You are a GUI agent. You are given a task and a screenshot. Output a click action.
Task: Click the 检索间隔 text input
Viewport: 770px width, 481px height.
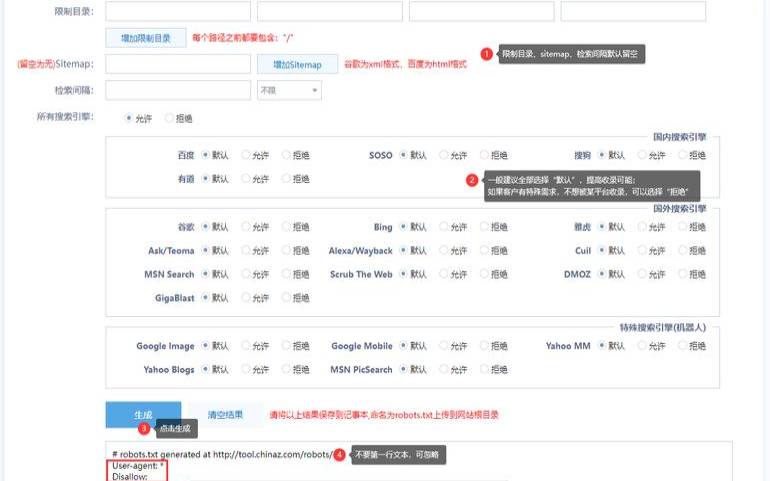(x=177, y=90)
